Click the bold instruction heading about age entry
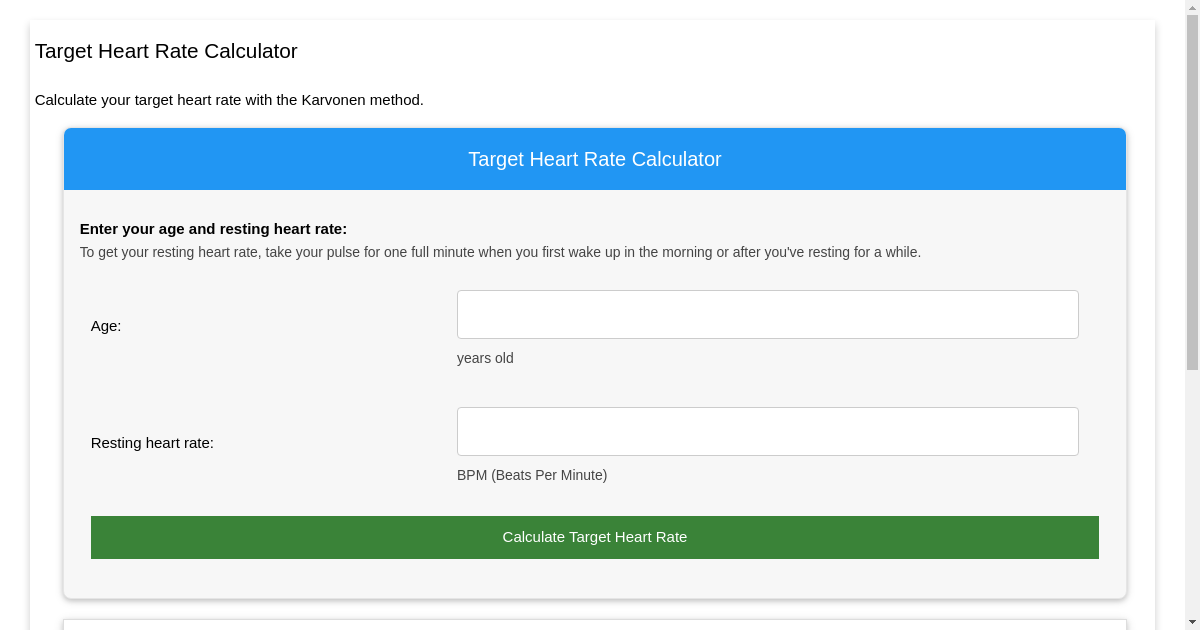 pos(213,229)
